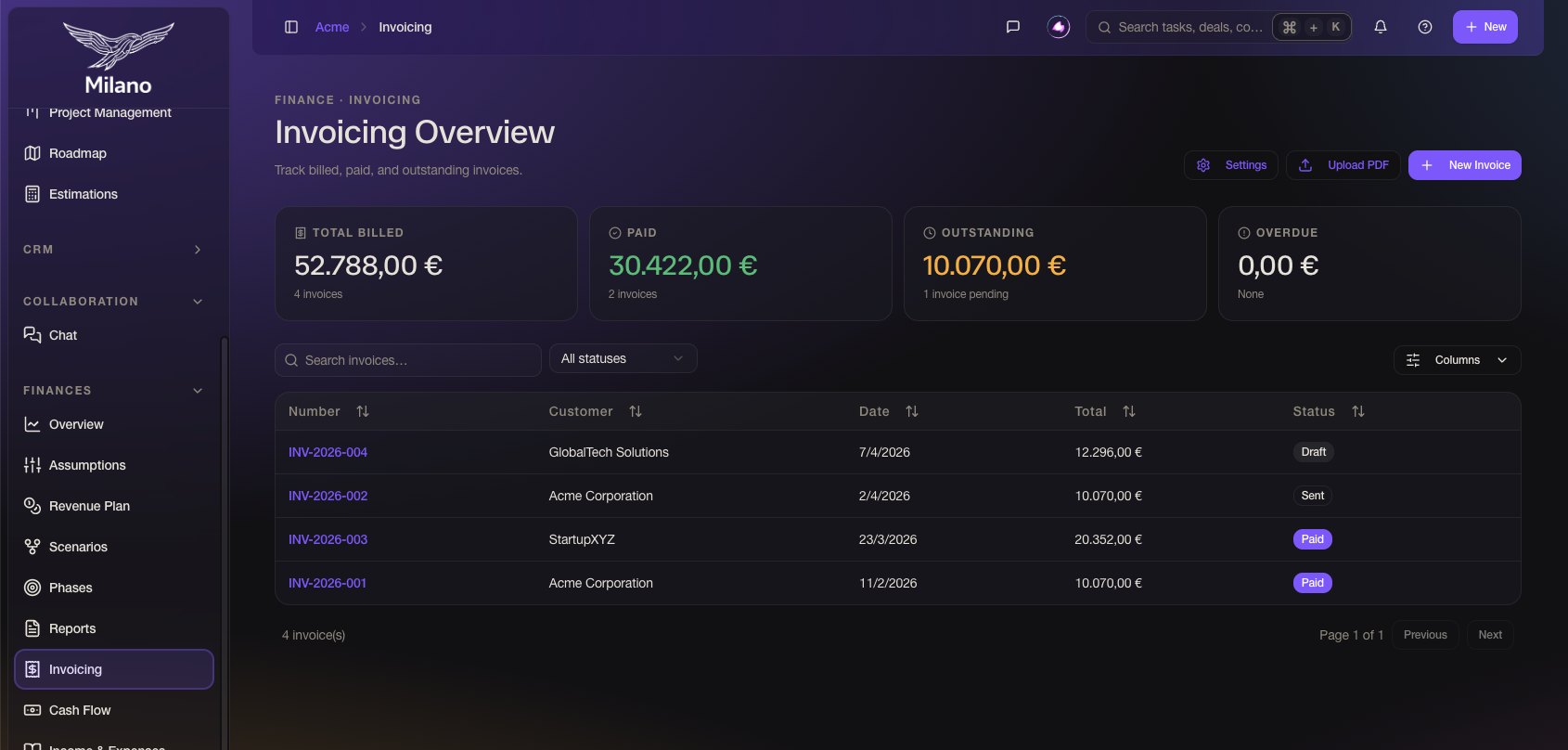The image size is (1568, 750).
Task: Click the Next page button
Action: coord(1490,635)
